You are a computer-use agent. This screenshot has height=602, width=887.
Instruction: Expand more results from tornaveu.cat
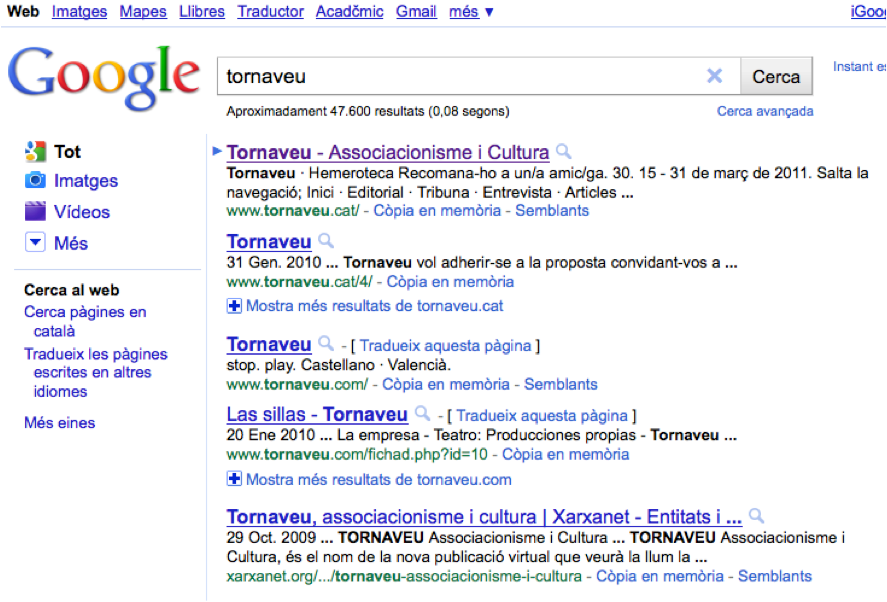(x=232, y=305)
